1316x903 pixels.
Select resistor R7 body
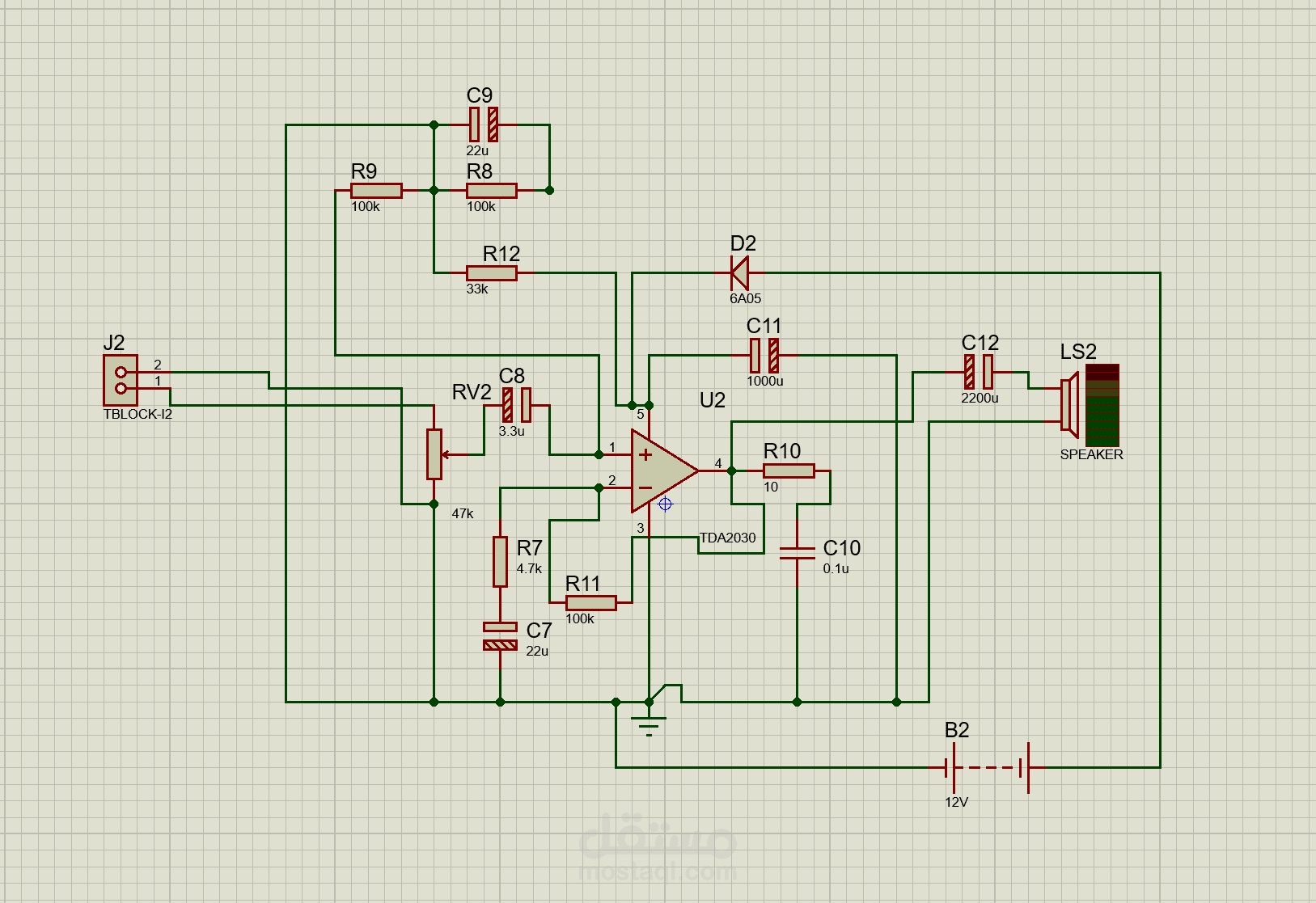pos(500,562)
